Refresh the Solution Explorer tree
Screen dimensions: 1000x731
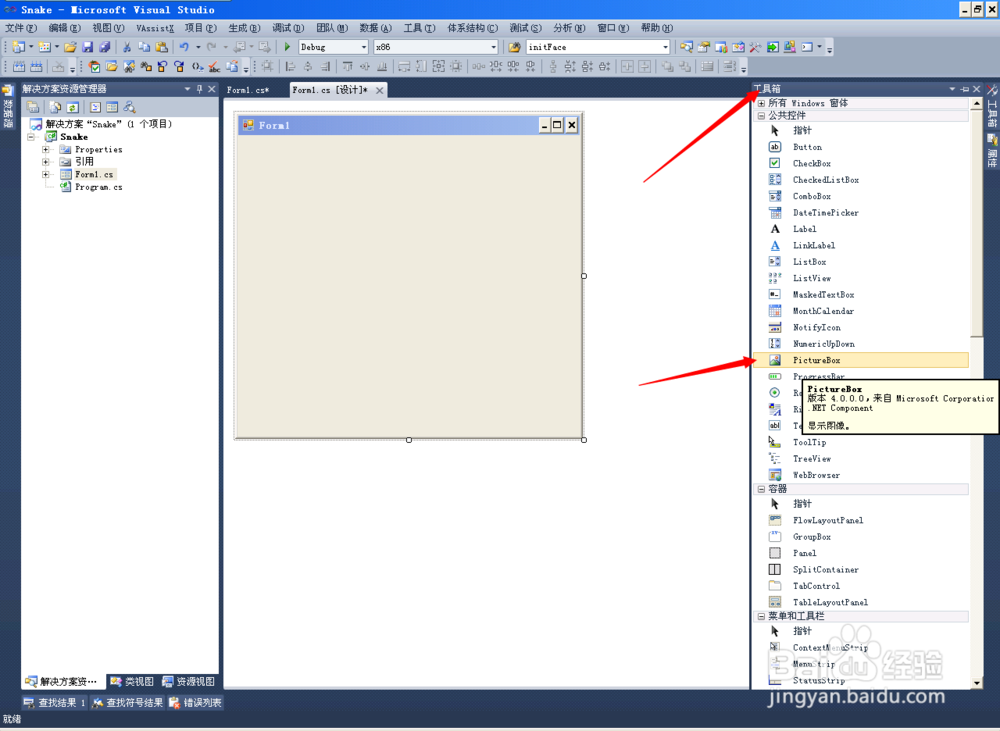tap(73, 107)
